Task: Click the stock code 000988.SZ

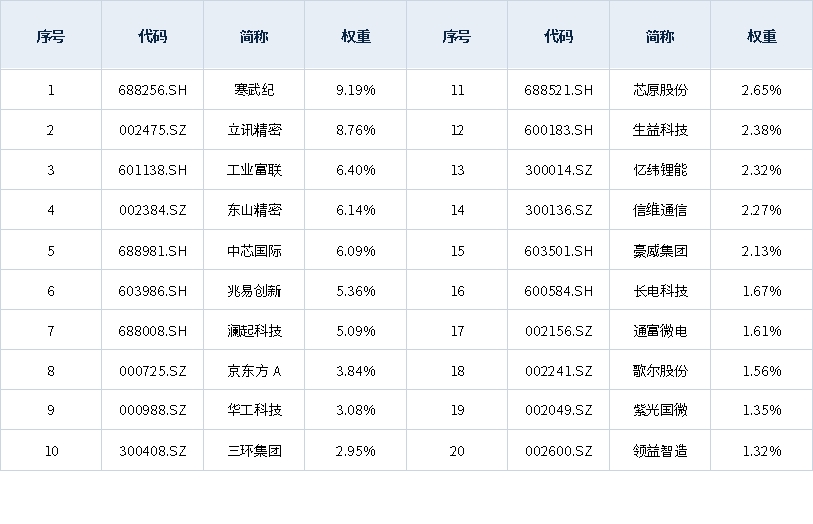Action: click(152, 410)
